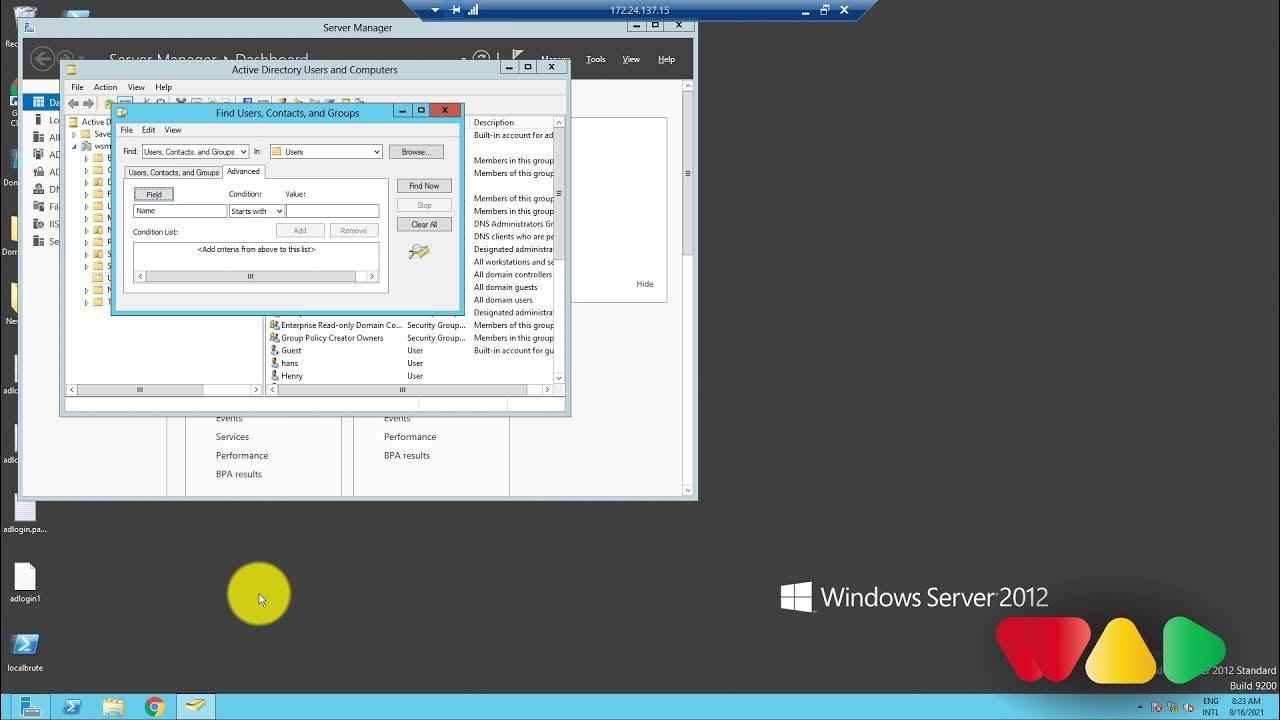Viewport: 1280px width, 720px height.
Task: Switch to Users, Contacts, and Groups tab
Action: tap(173, 172)
